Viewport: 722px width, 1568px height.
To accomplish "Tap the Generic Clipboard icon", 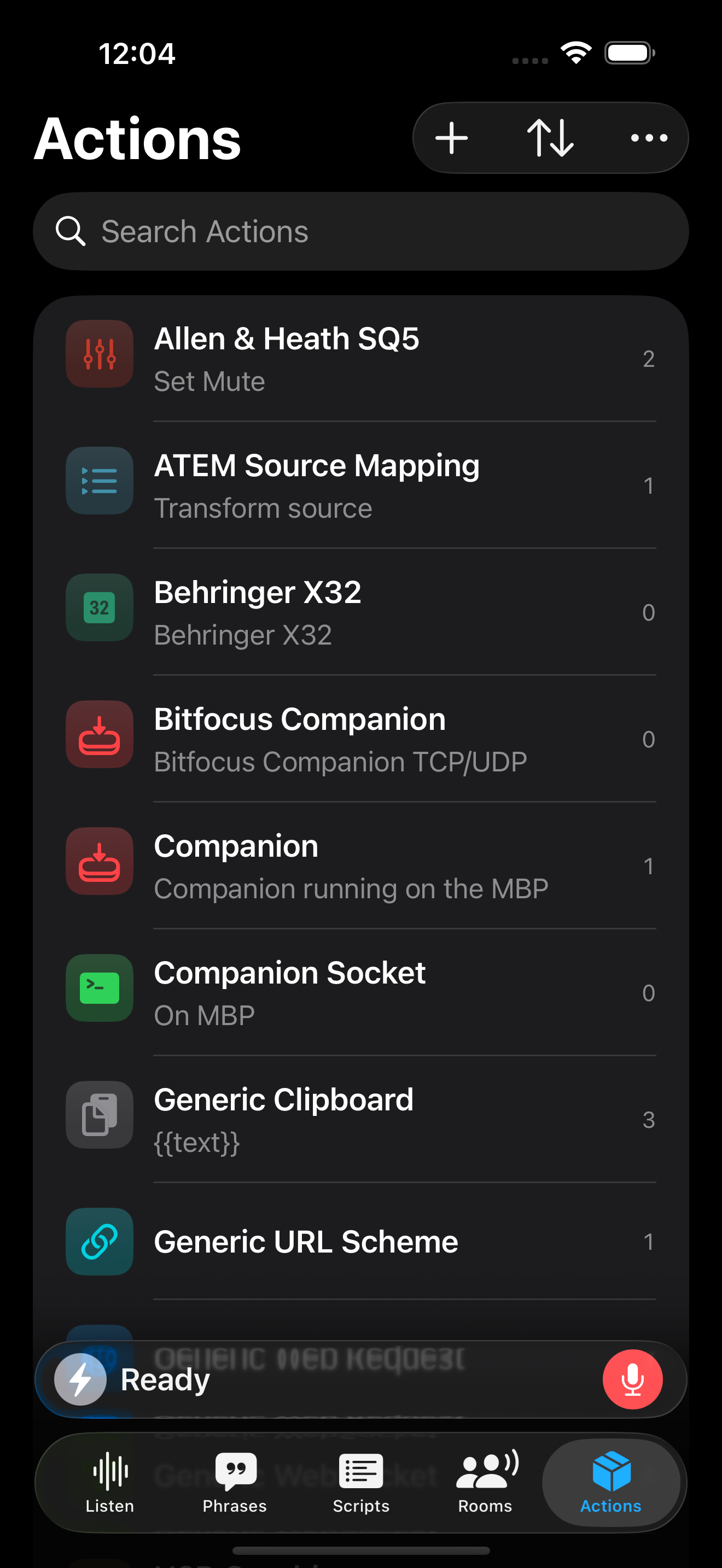I will [x=100, y=1115].
